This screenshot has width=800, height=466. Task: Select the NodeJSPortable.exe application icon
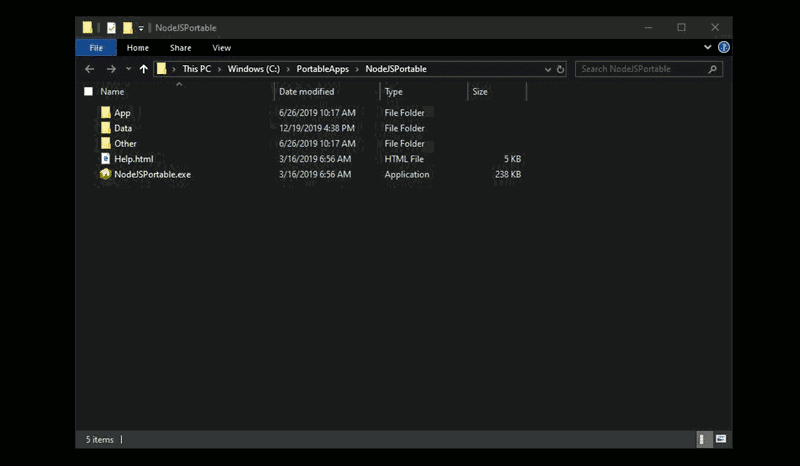105,174
